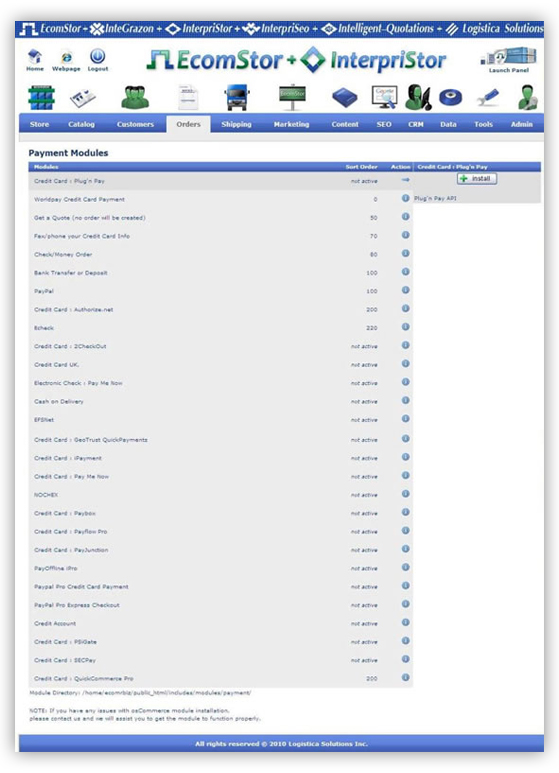Click the CRM person icon
The image size is (559, 773).
pyautogui.click(x=418, y=97)
